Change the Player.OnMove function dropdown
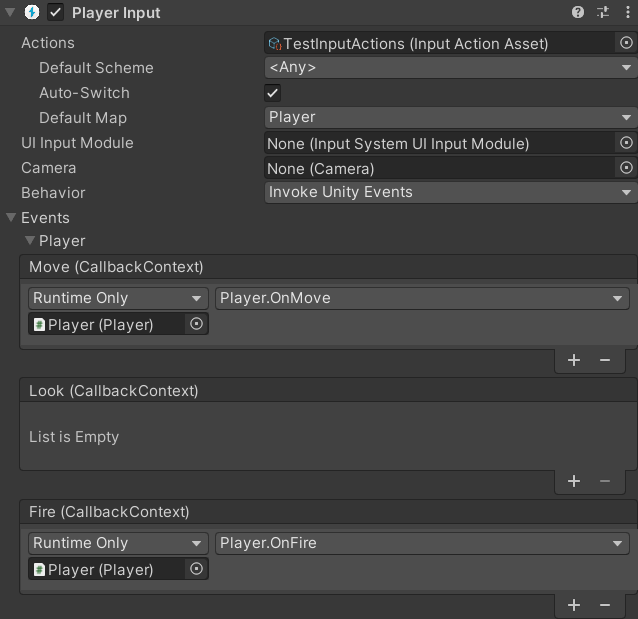638x619 pixels. coord(422,298)
